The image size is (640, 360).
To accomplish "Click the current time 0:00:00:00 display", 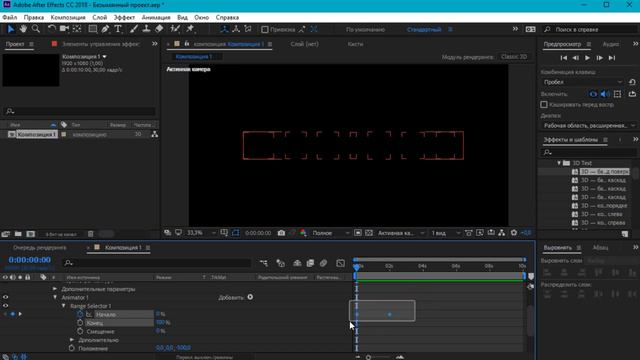I will coord(30,260).
